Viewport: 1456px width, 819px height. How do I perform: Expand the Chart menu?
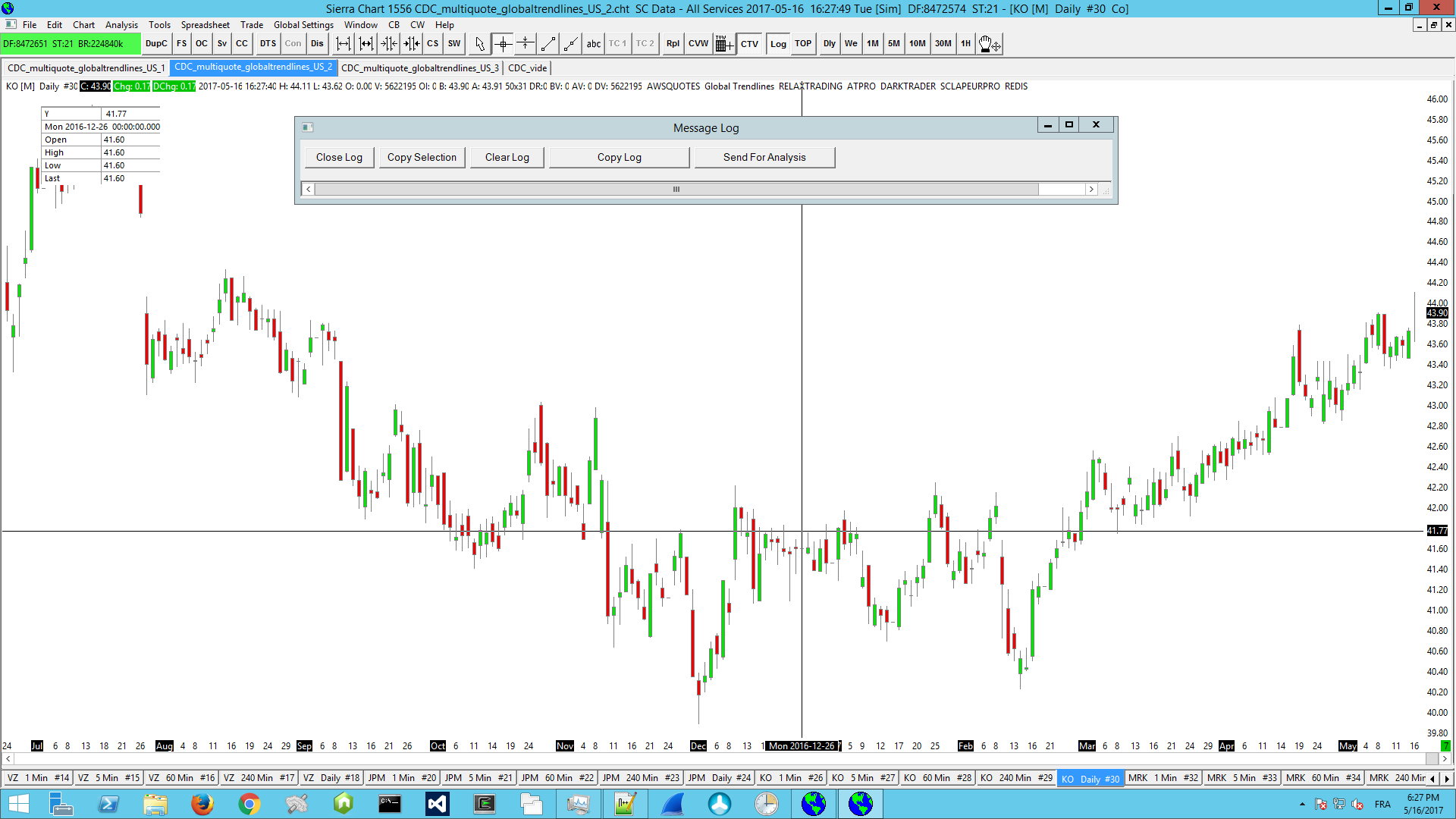pos(83,25)
